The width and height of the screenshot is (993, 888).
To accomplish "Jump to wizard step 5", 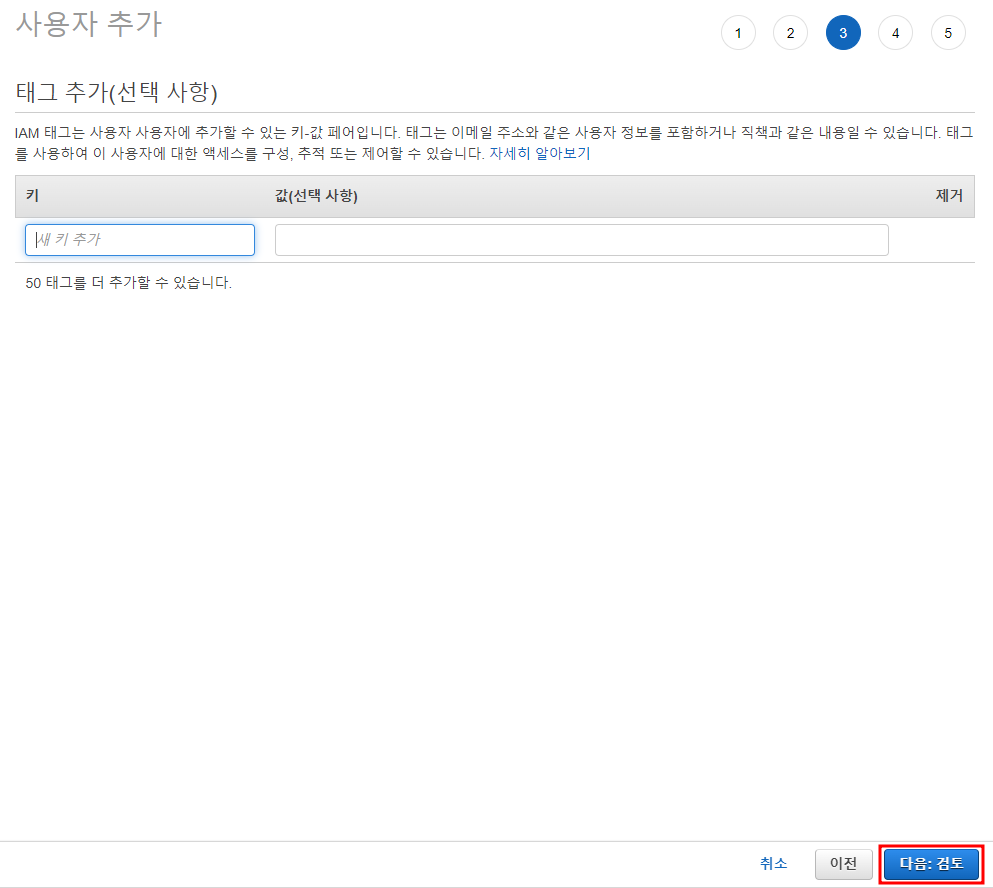I will 948,33.
